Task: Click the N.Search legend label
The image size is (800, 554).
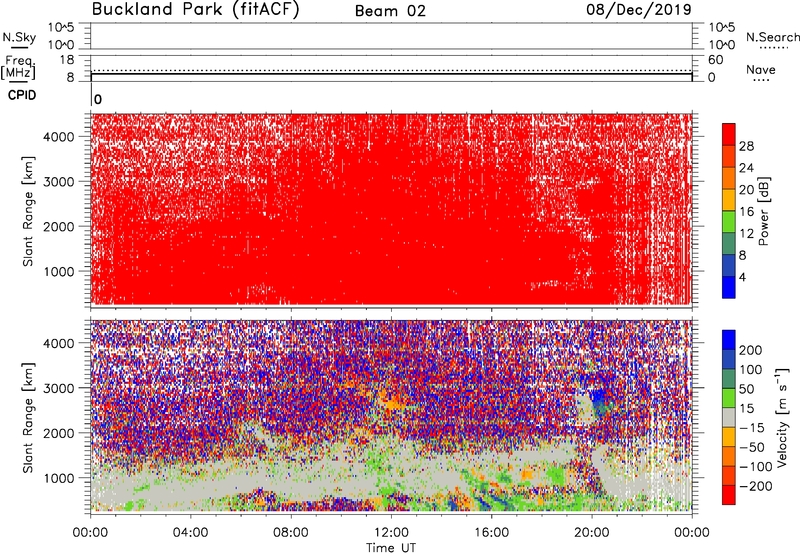Action: [x=773, y=37]
